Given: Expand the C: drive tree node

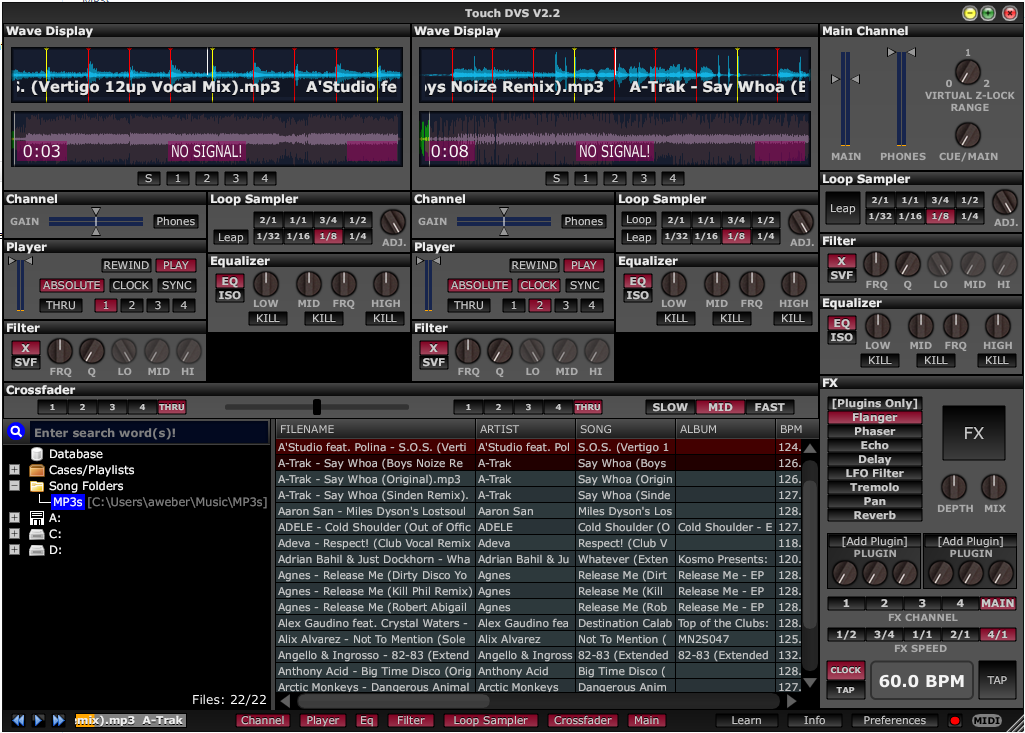Looking at the screenshot, I should 14,534.
